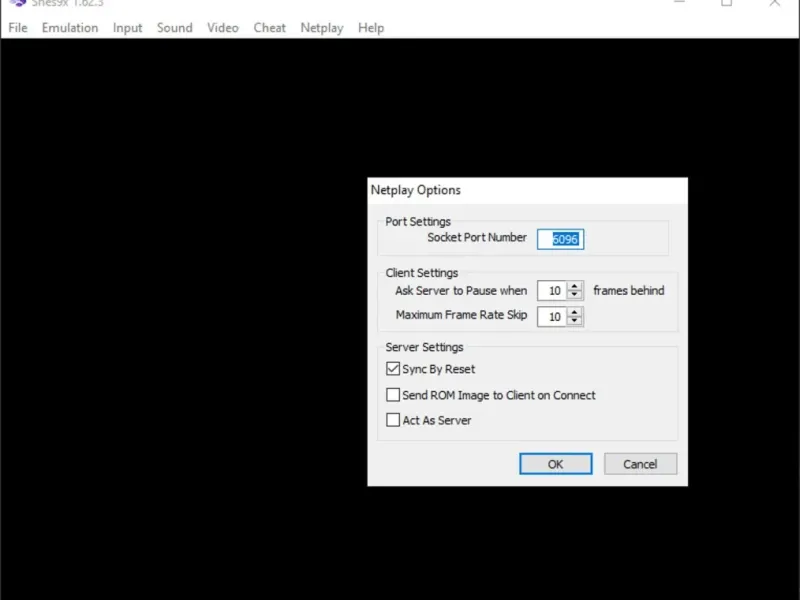The image size is (800, 600).
Task: Open the Video menu
Action: click(222, 28)
